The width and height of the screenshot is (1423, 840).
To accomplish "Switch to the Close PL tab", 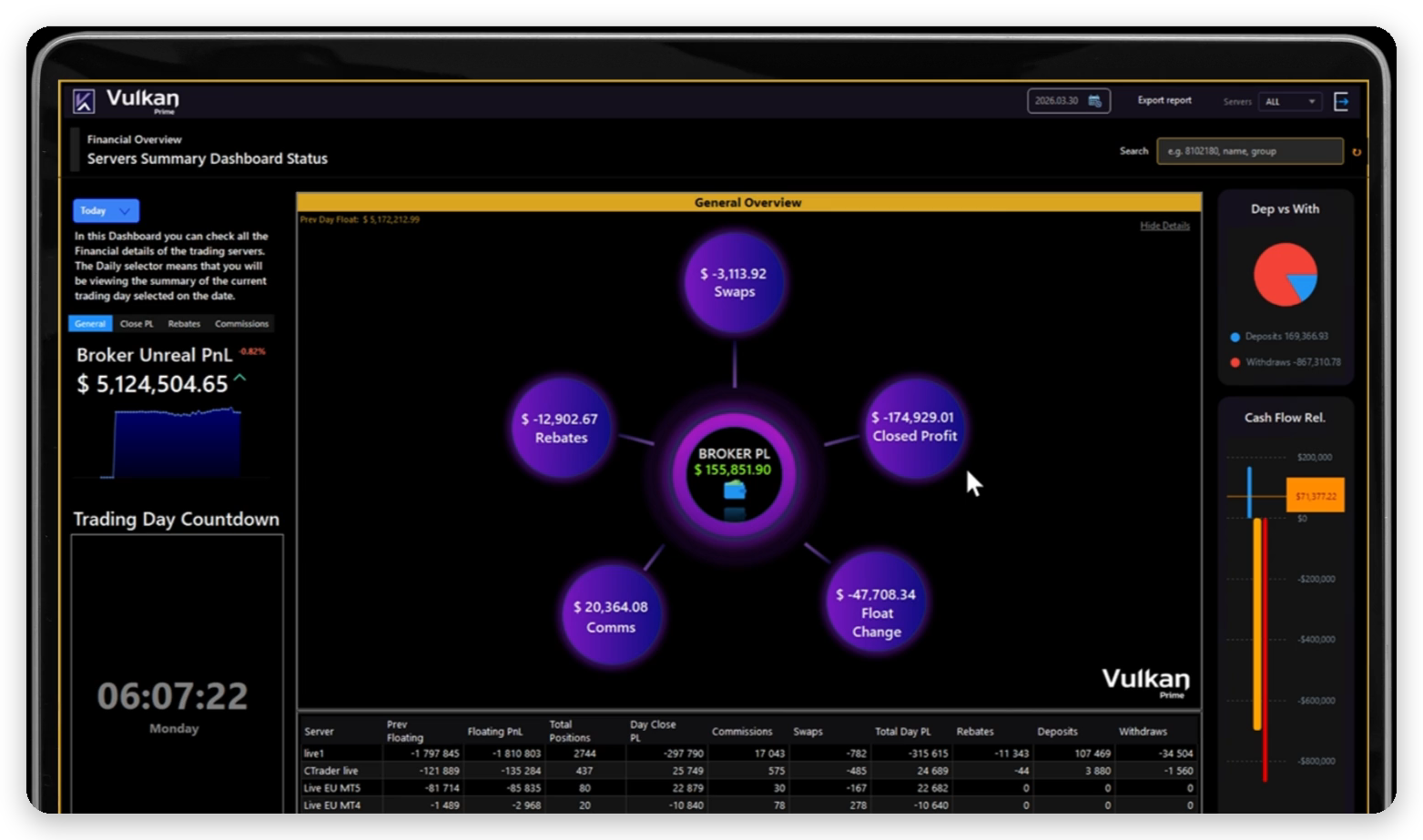I will [137, 324].
